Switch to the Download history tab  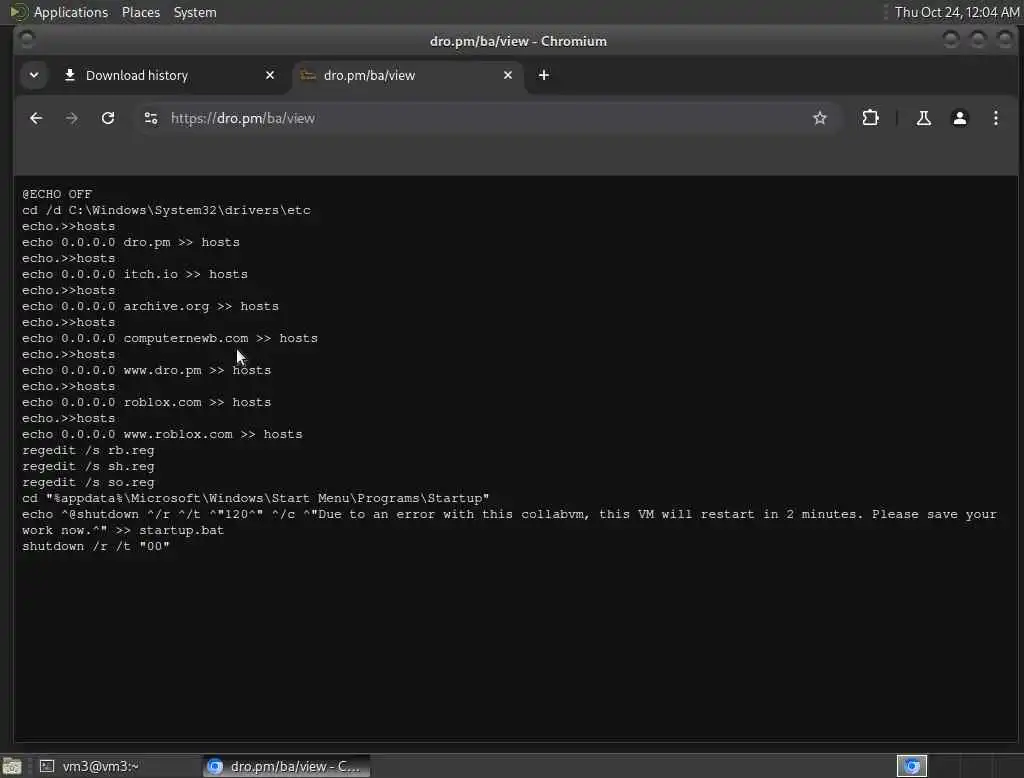(170, 75)
